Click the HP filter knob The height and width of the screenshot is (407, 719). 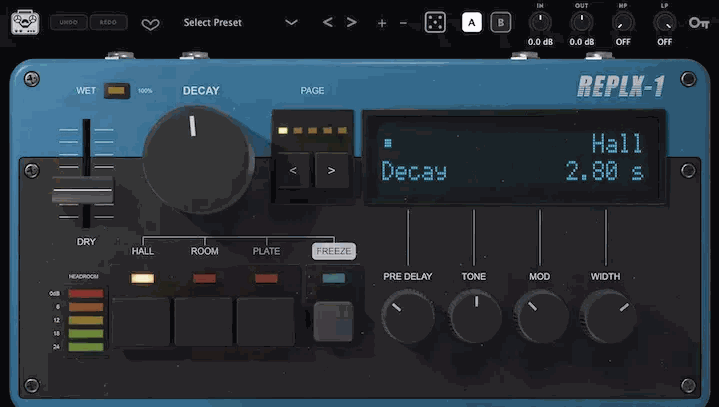tap(623, 22)
